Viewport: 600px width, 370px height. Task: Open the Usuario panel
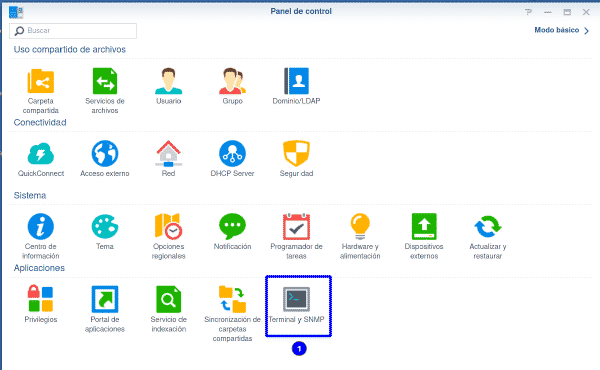pos(168,86)
